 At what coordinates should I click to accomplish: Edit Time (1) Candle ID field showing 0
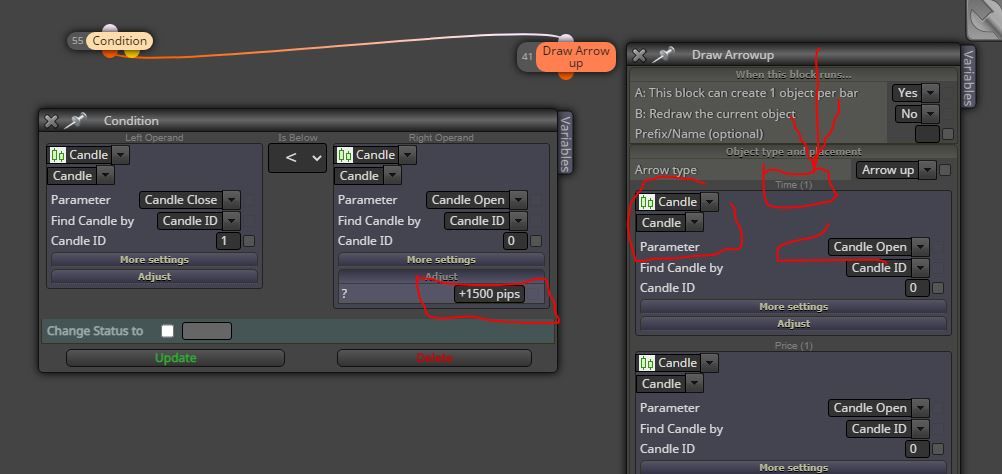(918, 288)
